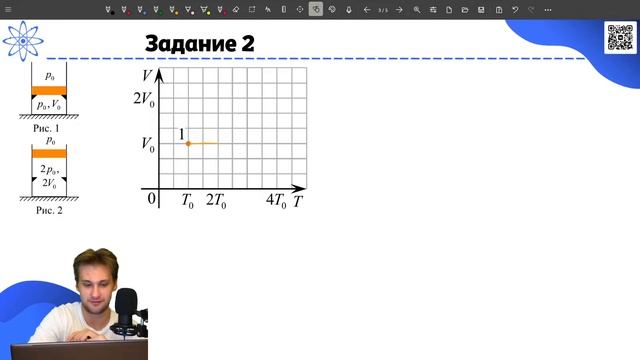Viewport: 640px width, 360px height.
Task: Select the text tool
Action: [268, 9]
